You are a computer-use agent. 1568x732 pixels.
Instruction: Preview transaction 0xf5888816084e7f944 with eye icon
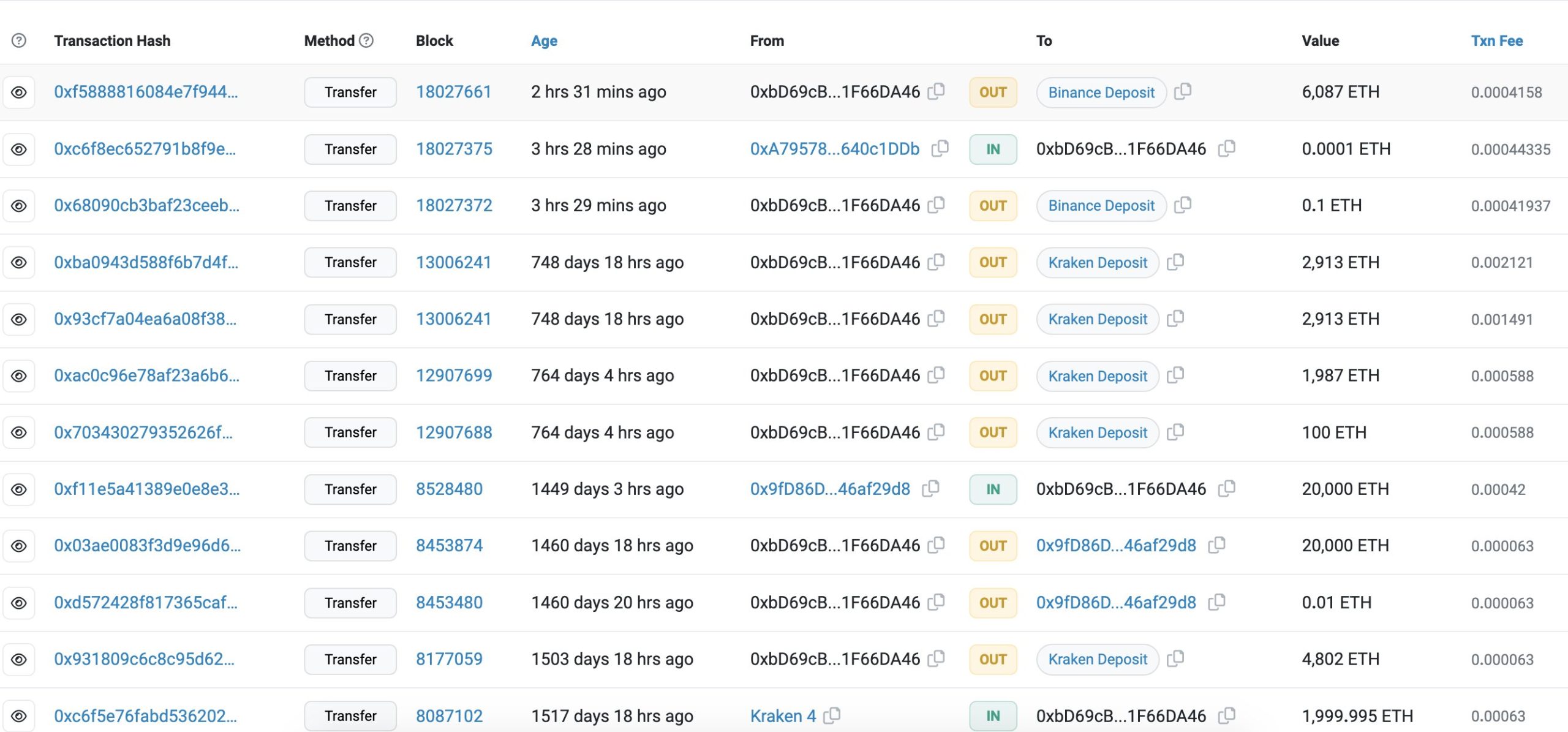19,92
